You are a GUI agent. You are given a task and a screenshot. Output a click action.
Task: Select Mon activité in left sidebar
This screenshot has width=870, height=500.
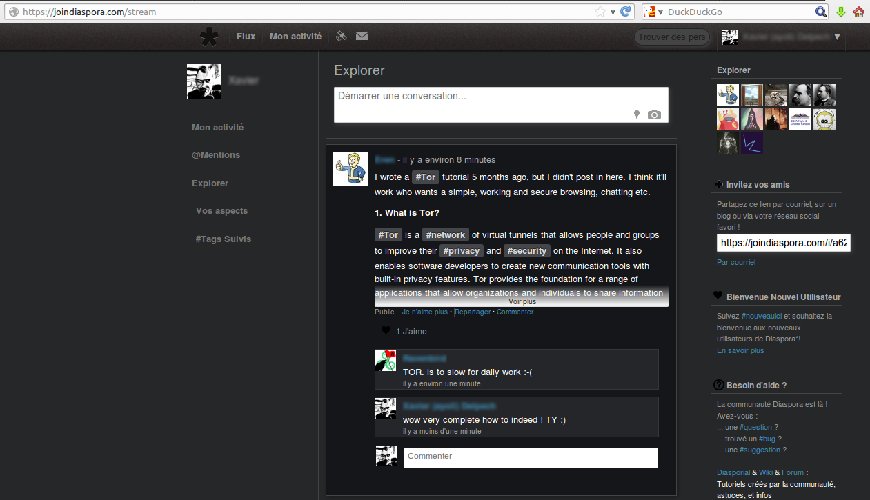pos(218,127)
